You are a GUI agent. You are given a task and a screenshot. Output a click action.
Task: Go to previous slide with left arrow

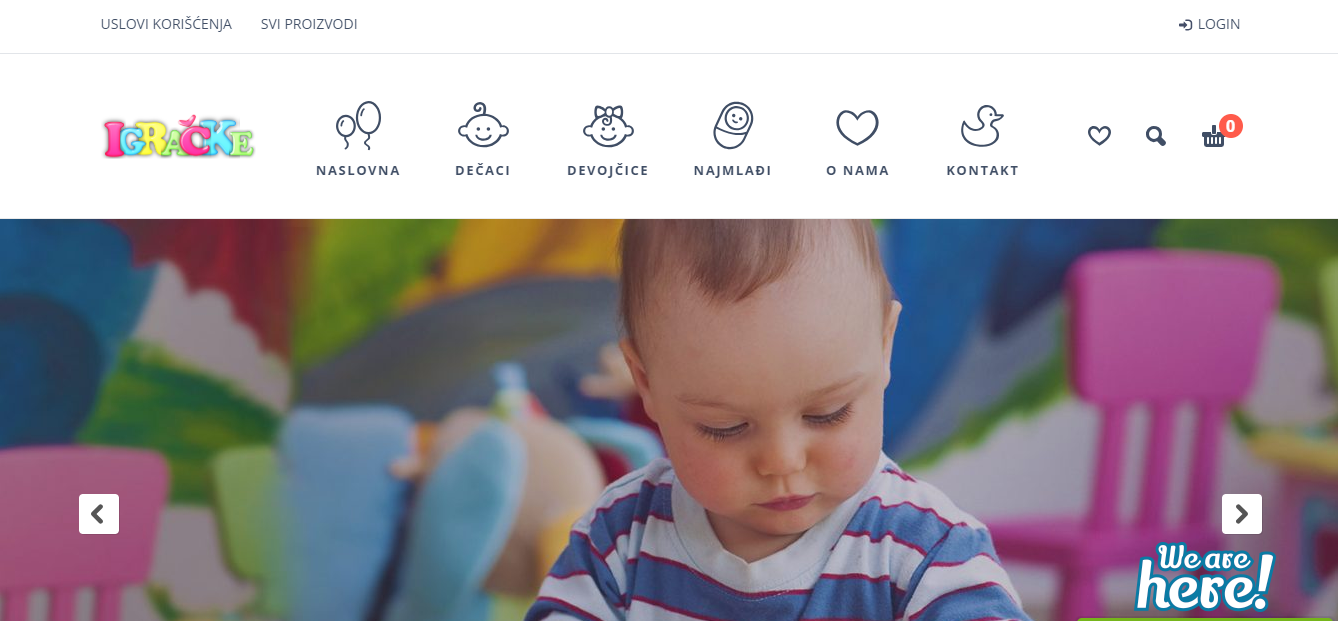click(99, 514)
